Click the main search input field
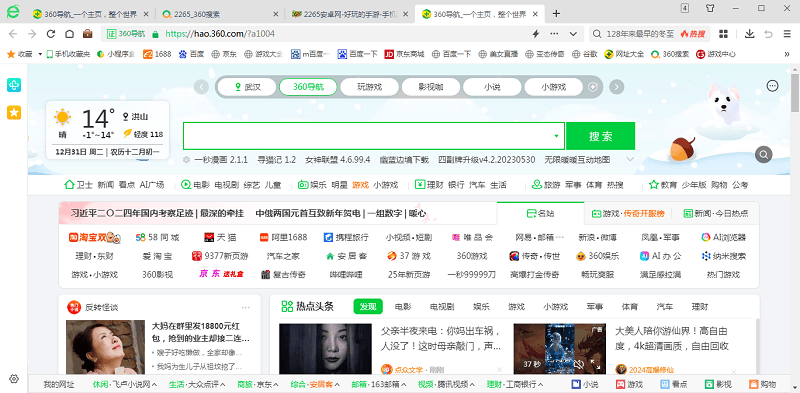Viewport: 800px width, 393px height. tap(374, 136)
